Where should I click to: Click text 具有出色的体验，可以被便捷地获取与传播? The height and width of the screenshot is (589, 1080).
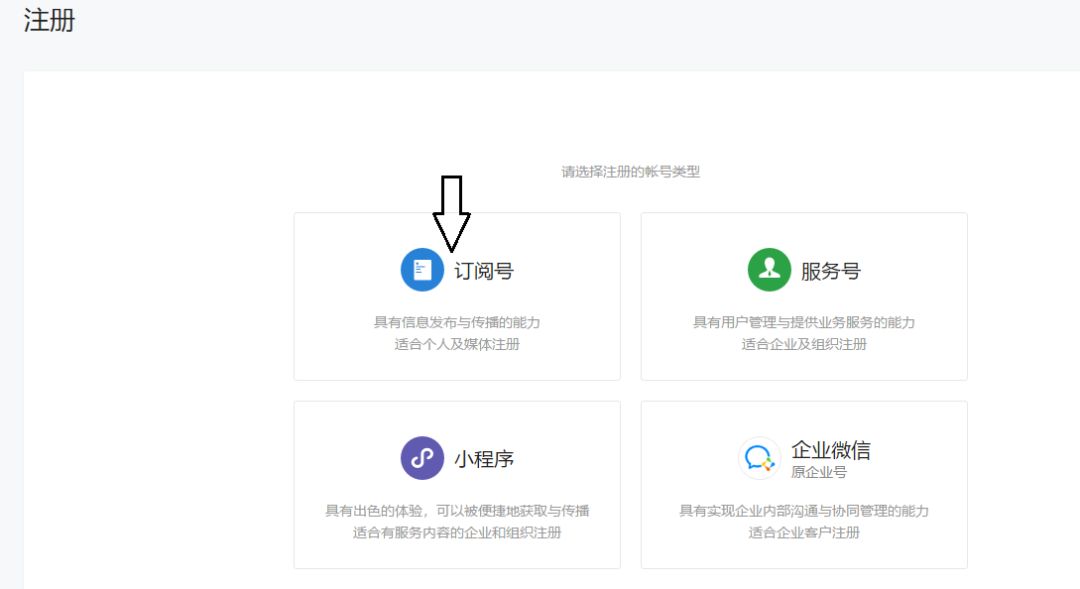457,510
